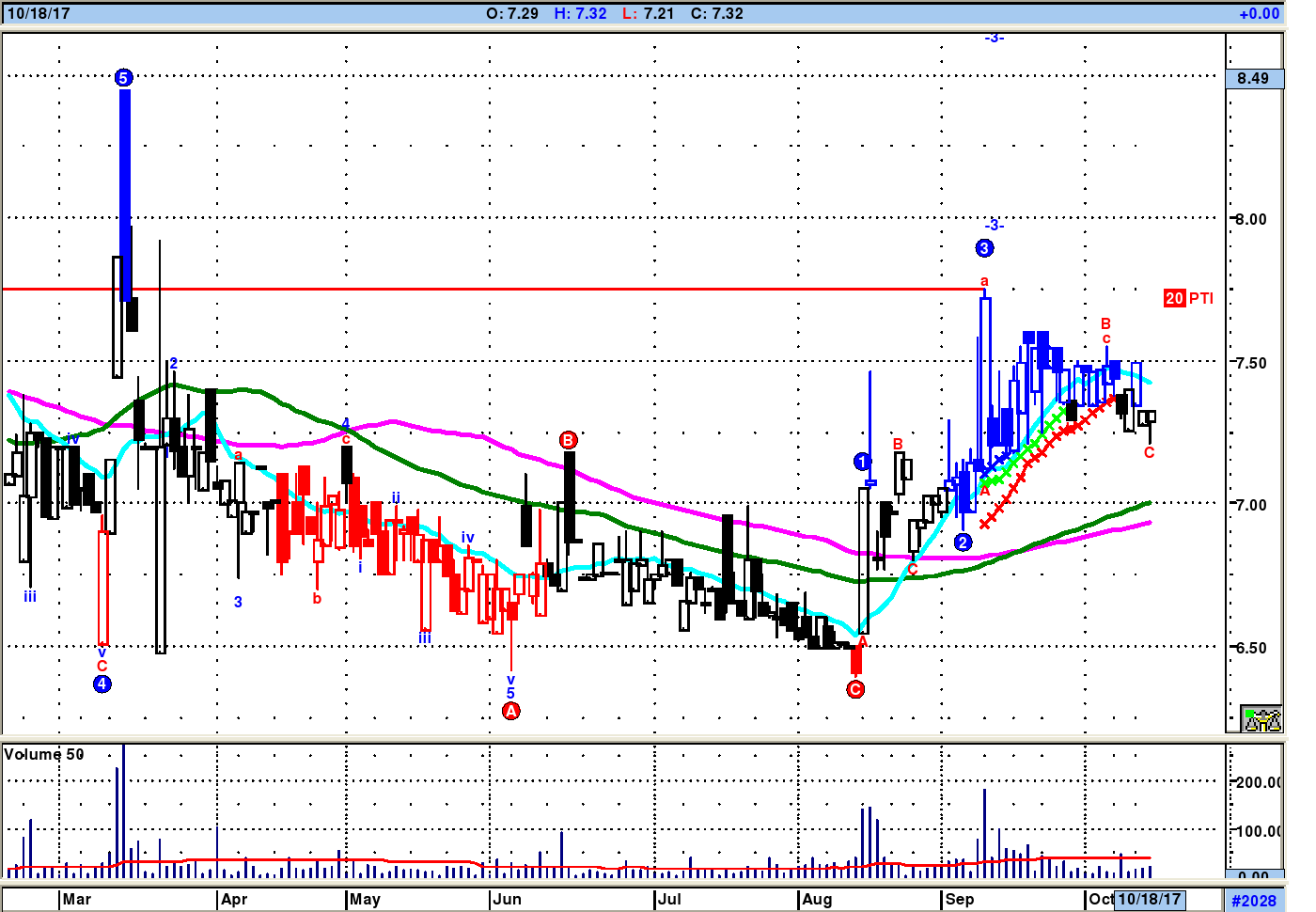
Task: Click the tall blue March candle under wave 5
Action: coord(125,195)
